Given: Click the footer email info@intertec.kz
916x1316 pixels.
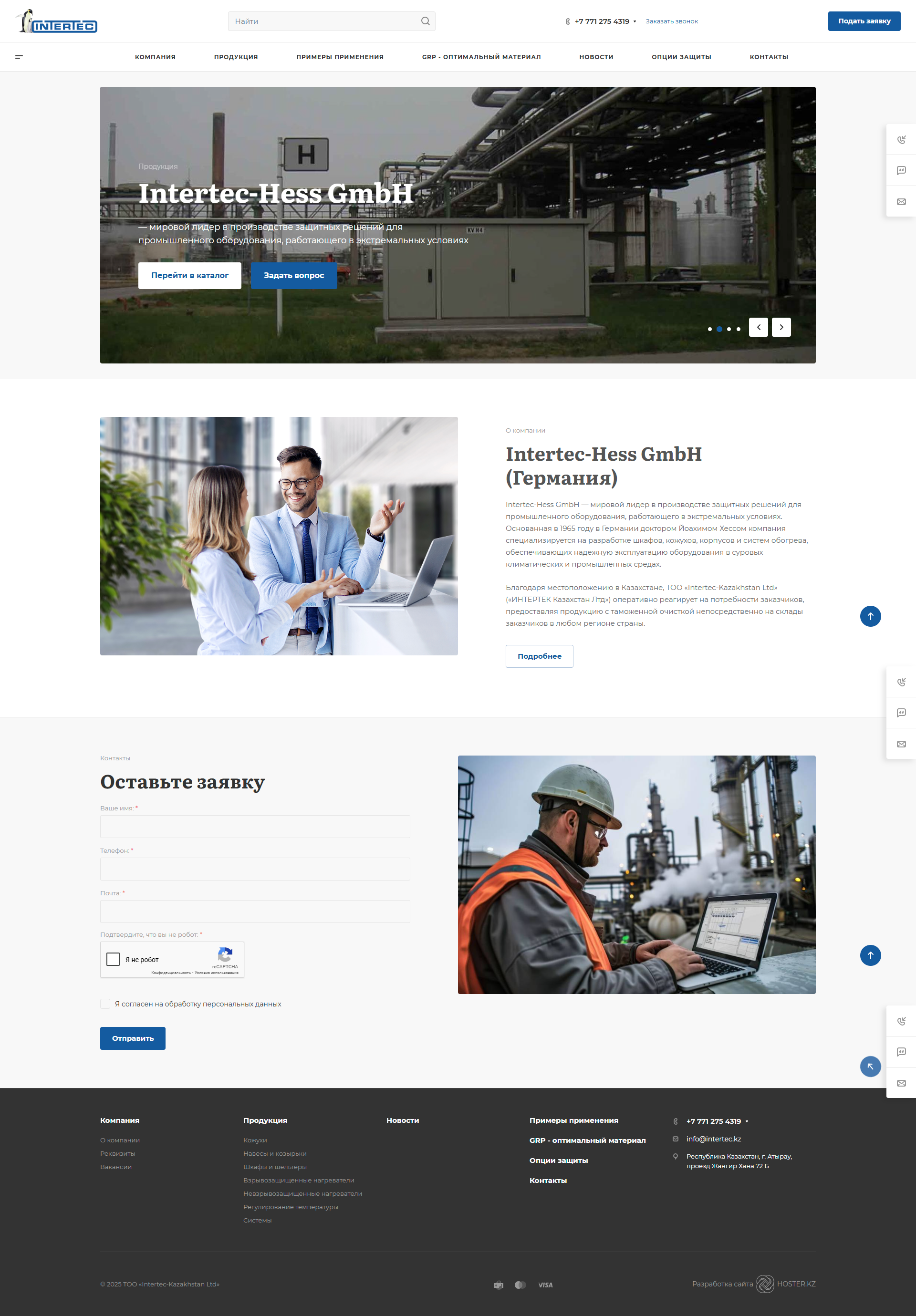Looking at the screenshot, I should click(x=714, y=1139).
